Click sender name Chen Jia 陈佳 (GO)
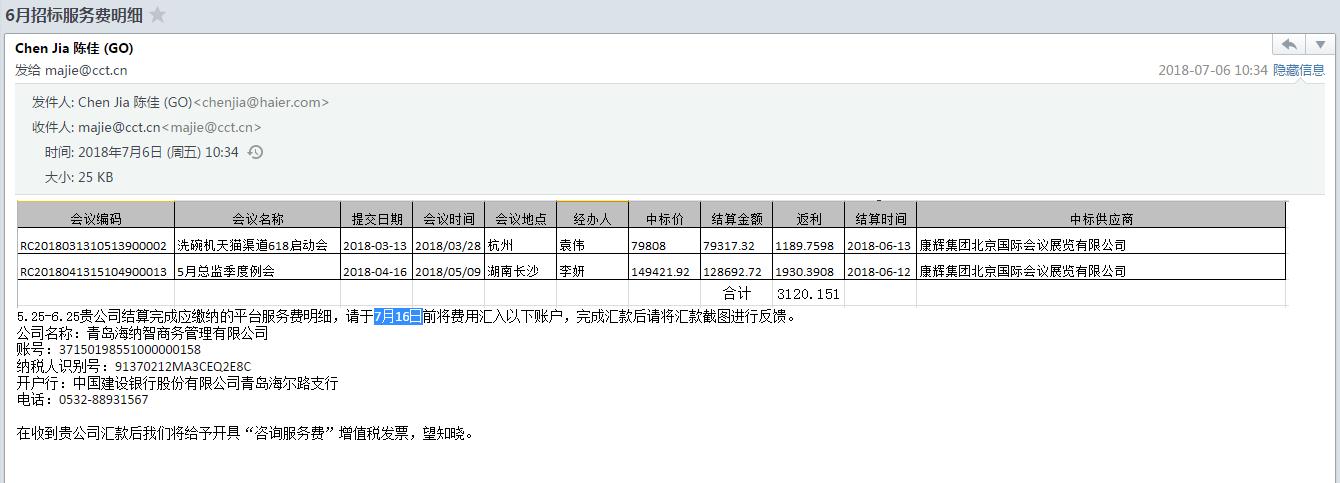The width and height of the screenshot is (1340, 483). [74, 48]
